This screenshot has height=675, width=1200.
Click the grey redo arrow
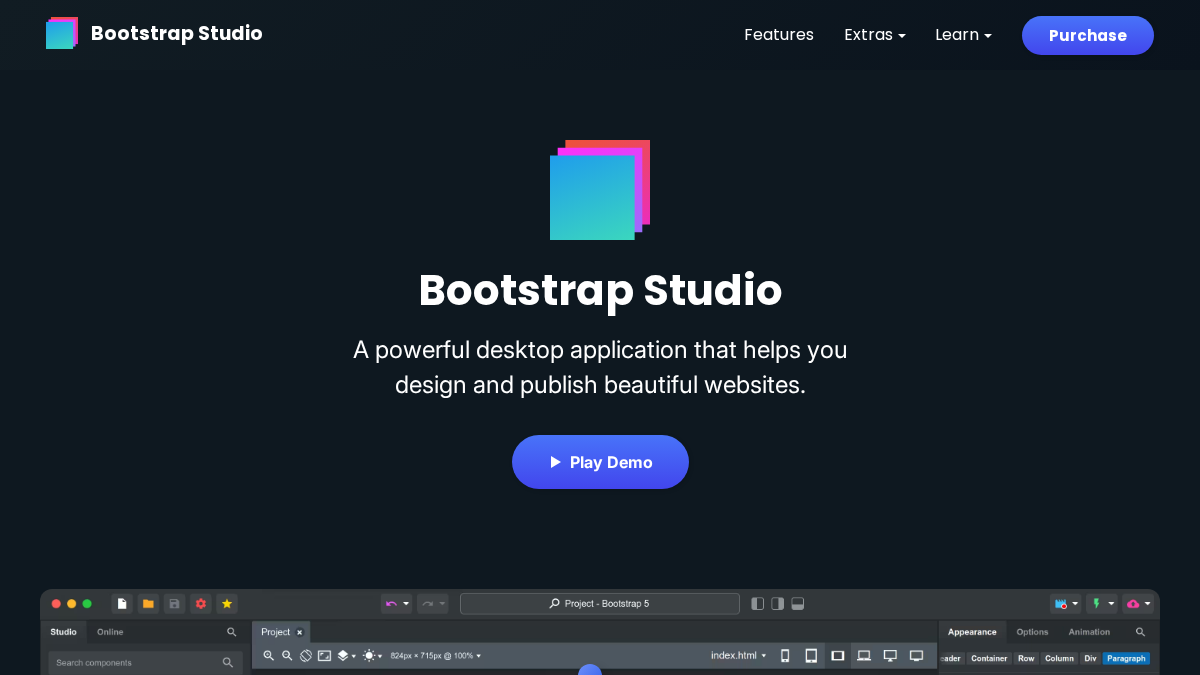pyautogui.click(x=427, y=604)
